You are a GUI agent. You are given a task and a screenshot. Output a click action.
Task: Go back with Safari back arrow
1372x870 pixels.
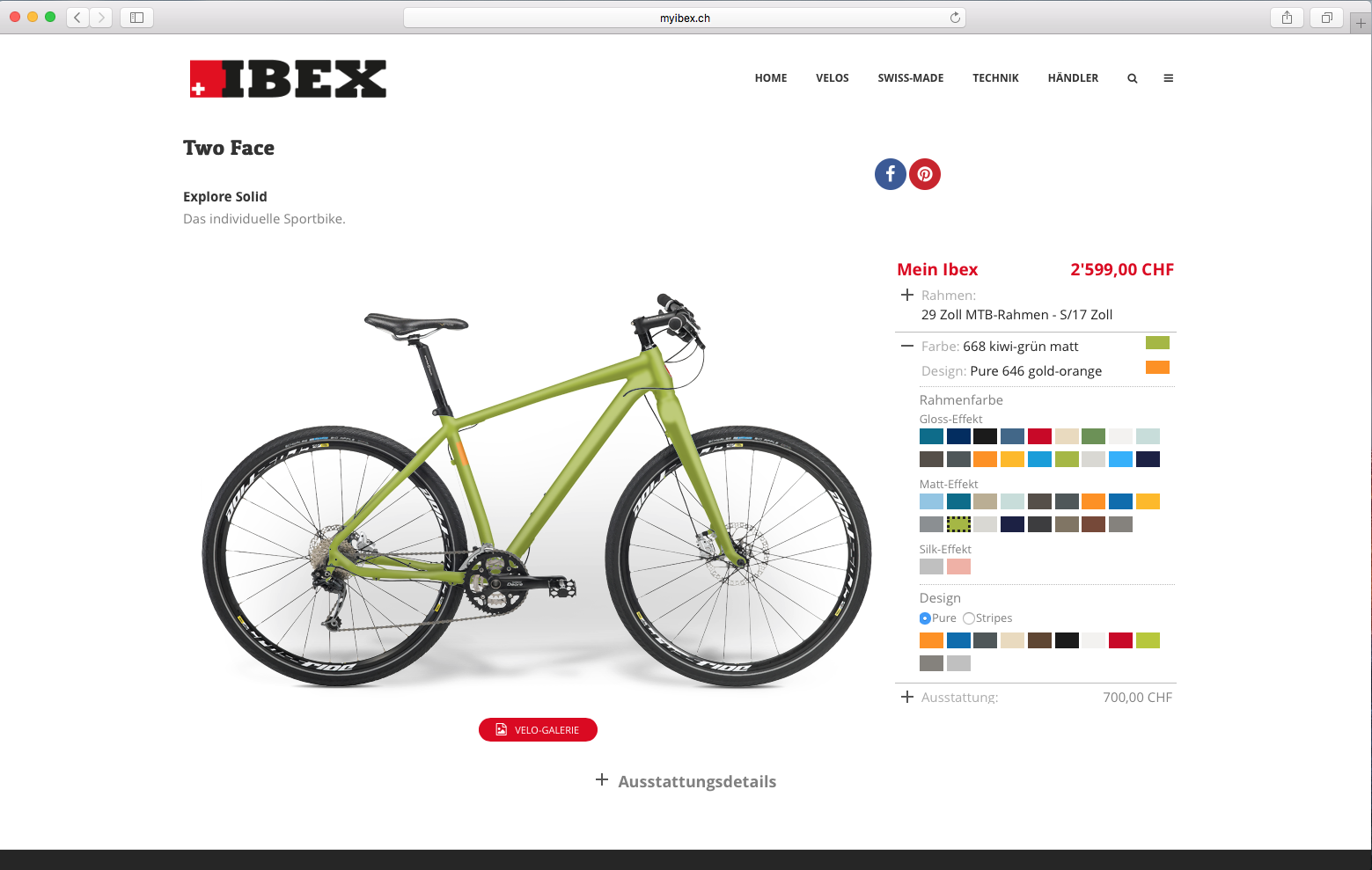(77, 18)
